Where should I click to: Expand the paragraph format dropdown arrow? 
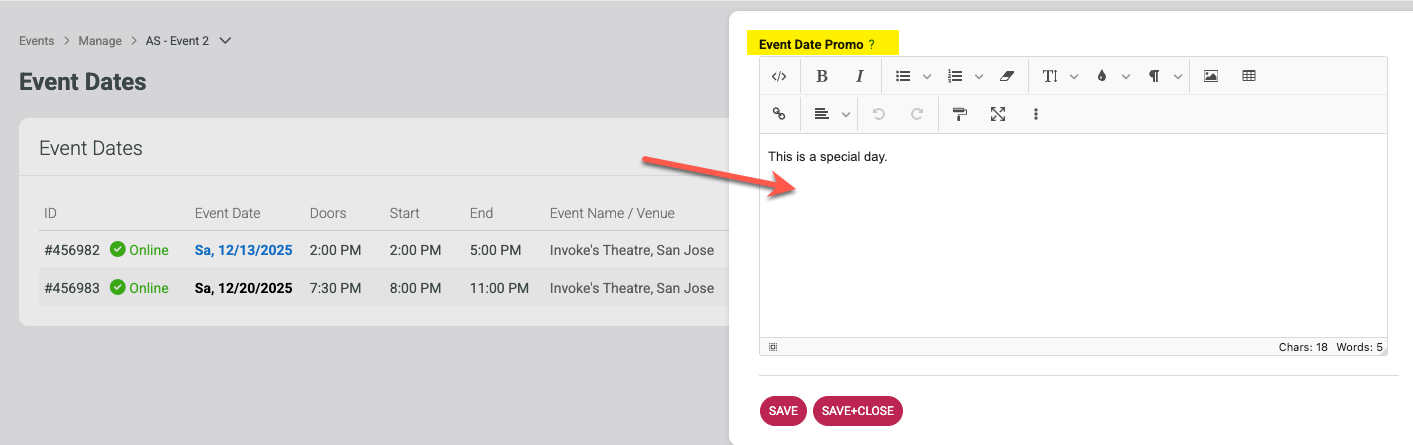(x=1178, y=76)
